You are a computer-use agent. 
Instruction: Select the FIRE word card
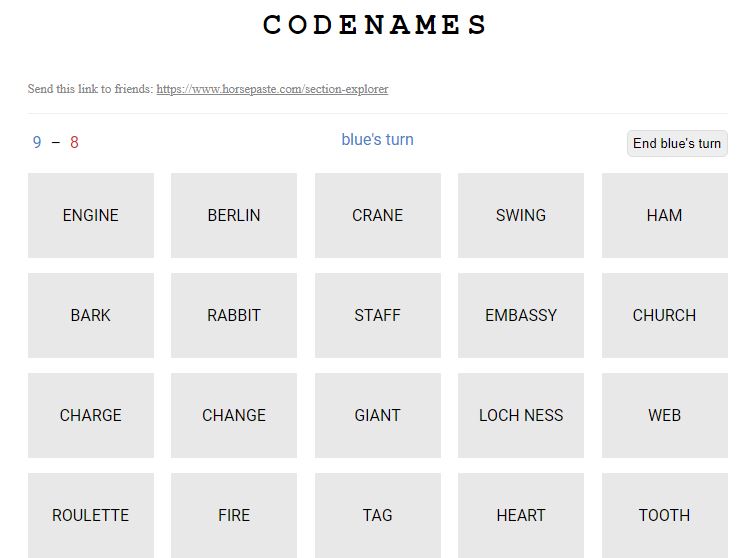tap(234, 515)
